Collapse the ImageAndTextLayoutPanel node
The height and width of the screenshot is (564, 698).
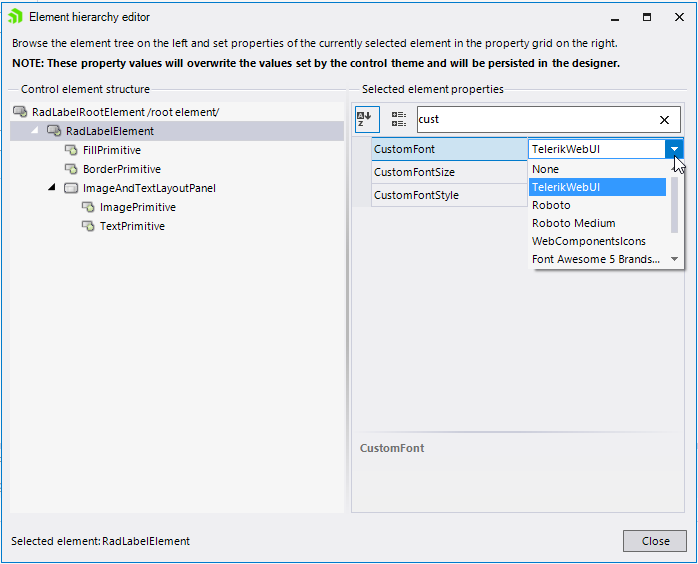(52, 188)
